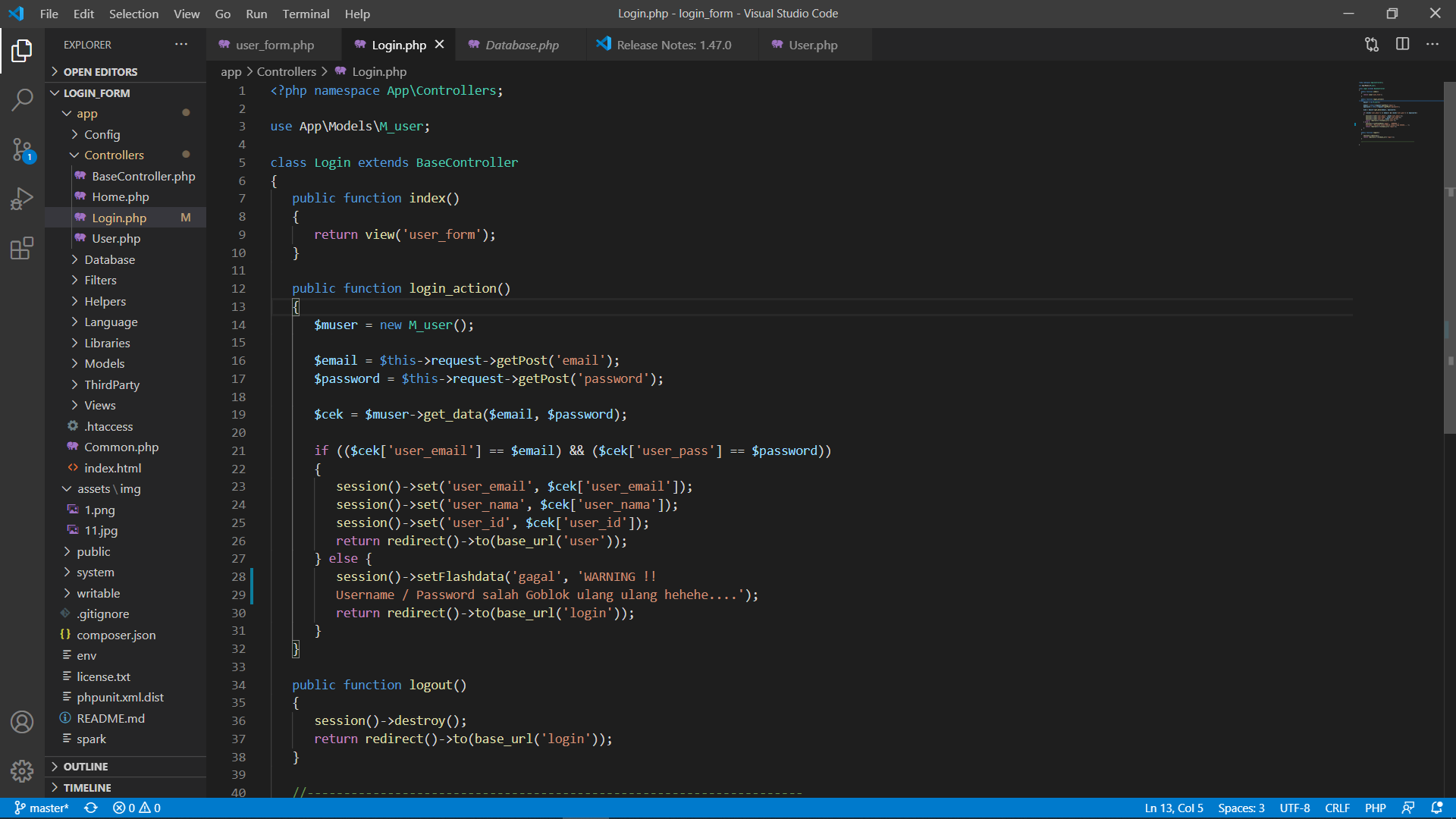Collapse the LOGIN_FORM root folder
The height and width of the screenshot is (819, 1456).
[x=125, y=93]
